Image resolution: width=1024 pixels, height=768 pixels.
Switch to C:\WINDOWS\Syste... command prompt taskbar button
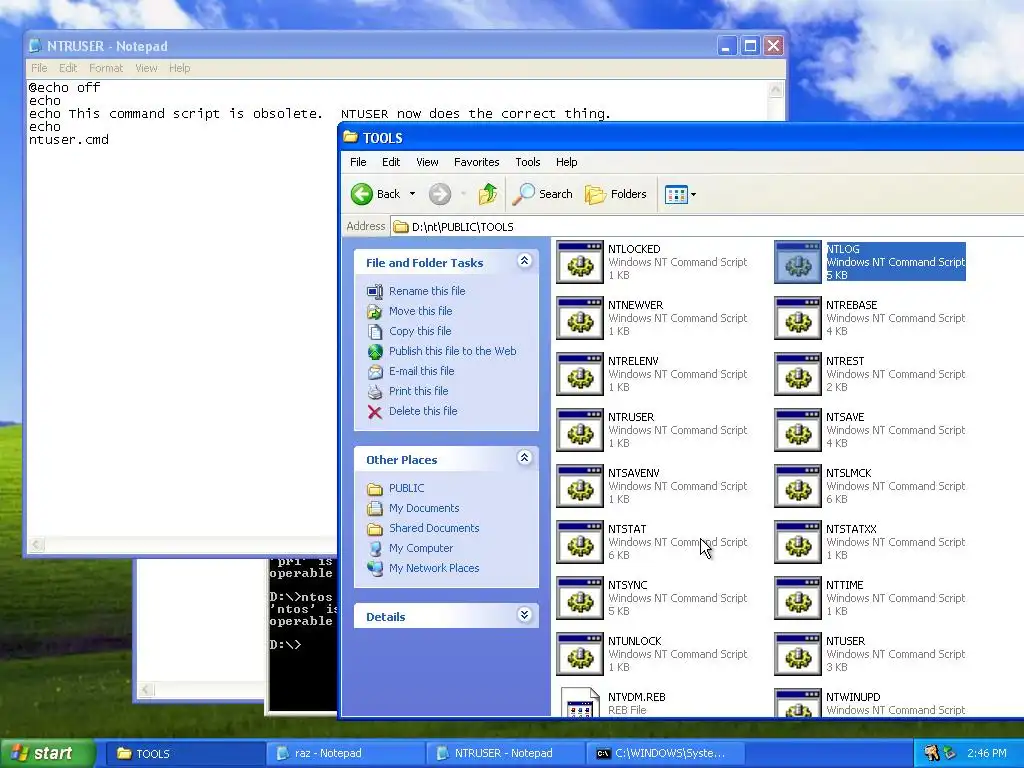[x=665, y=754]
